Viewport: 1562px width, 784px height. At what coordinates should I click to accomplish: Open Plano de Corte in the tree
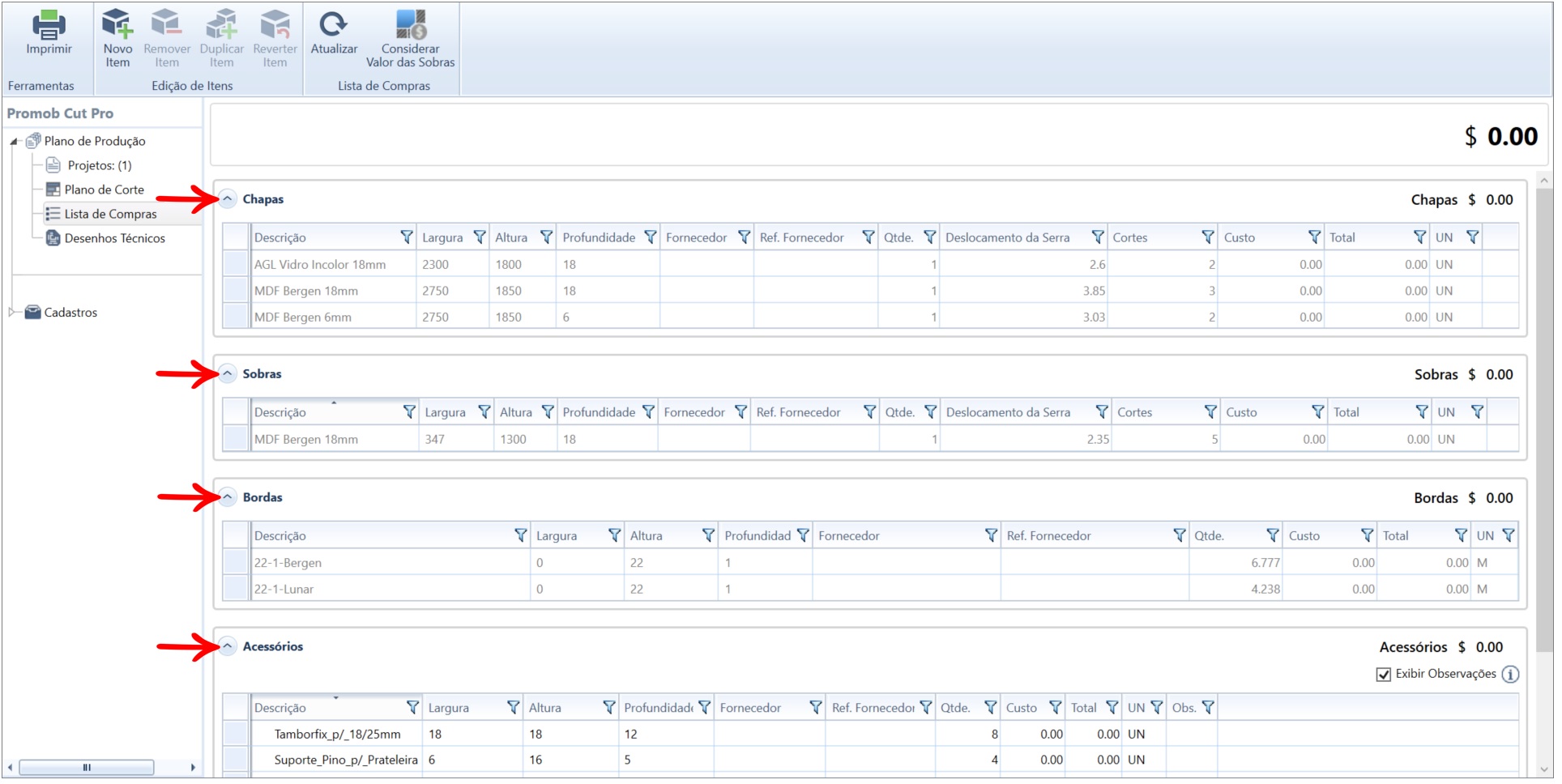coord(105,190)
